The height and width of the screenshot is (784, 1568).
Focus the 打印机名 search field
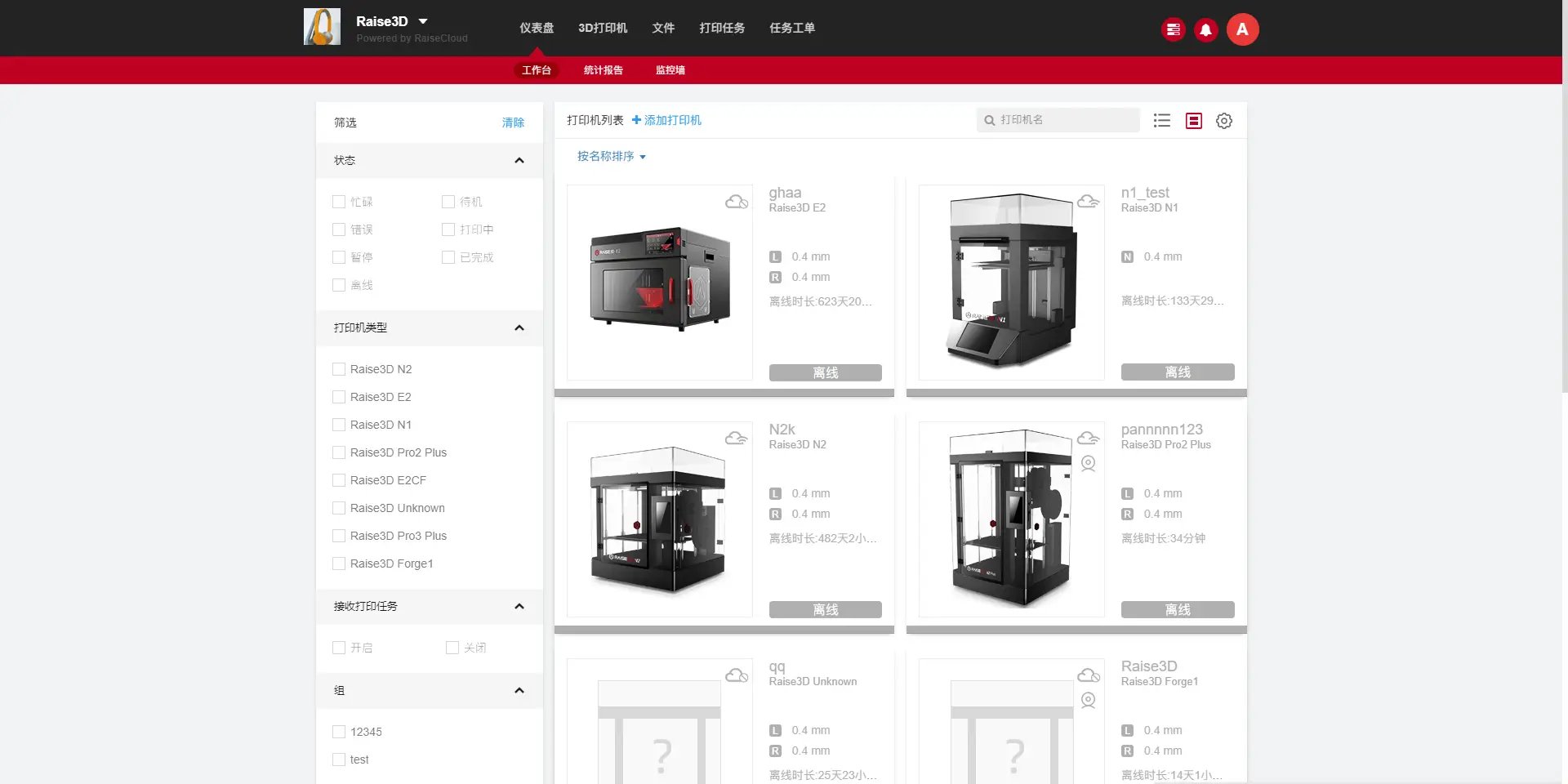(1065, 120)
